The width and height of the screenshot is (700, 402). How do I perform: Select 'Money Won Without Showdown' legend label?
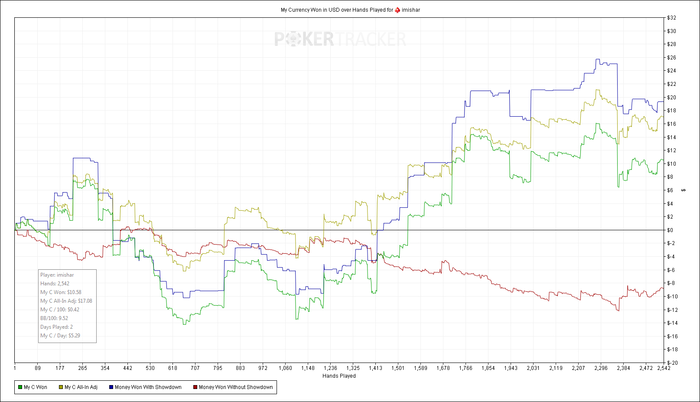tap(236, 387)
